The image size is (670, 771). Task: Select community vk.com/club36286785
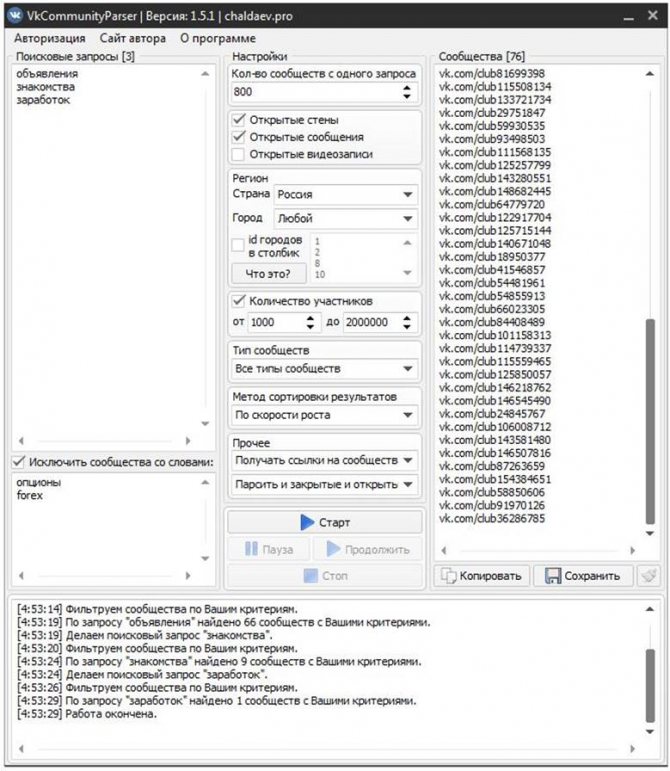pos(492,518)
